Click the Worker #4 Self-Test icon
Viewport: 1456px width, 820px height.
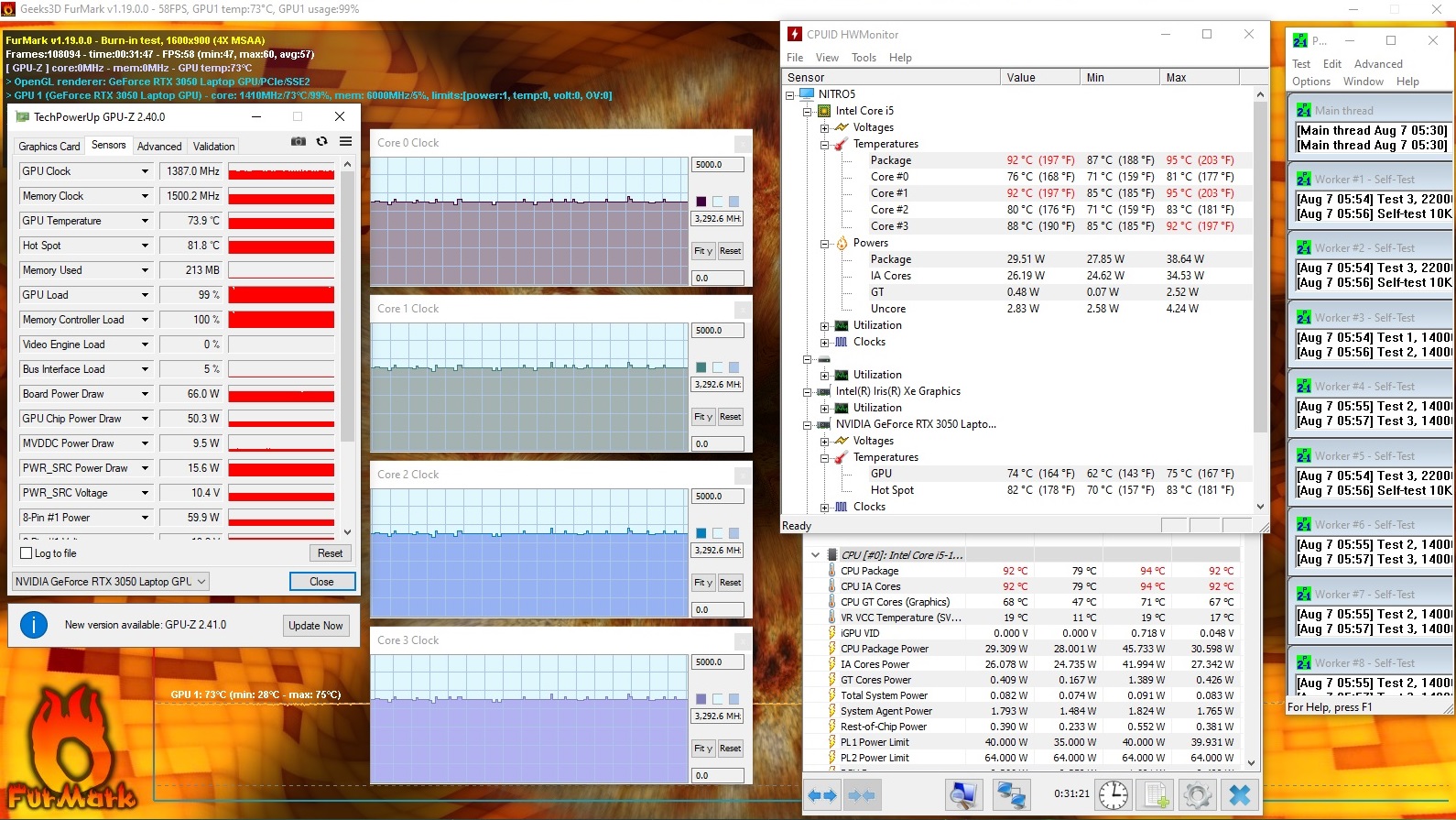[x=1303, y=386]
